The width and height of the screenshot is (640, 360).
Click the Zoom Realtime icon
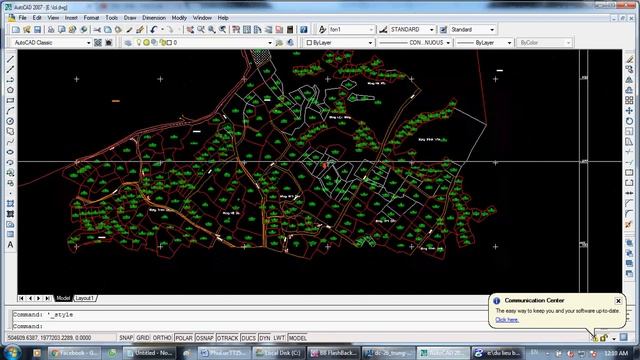pyautogui.click(x=201, y=29)
